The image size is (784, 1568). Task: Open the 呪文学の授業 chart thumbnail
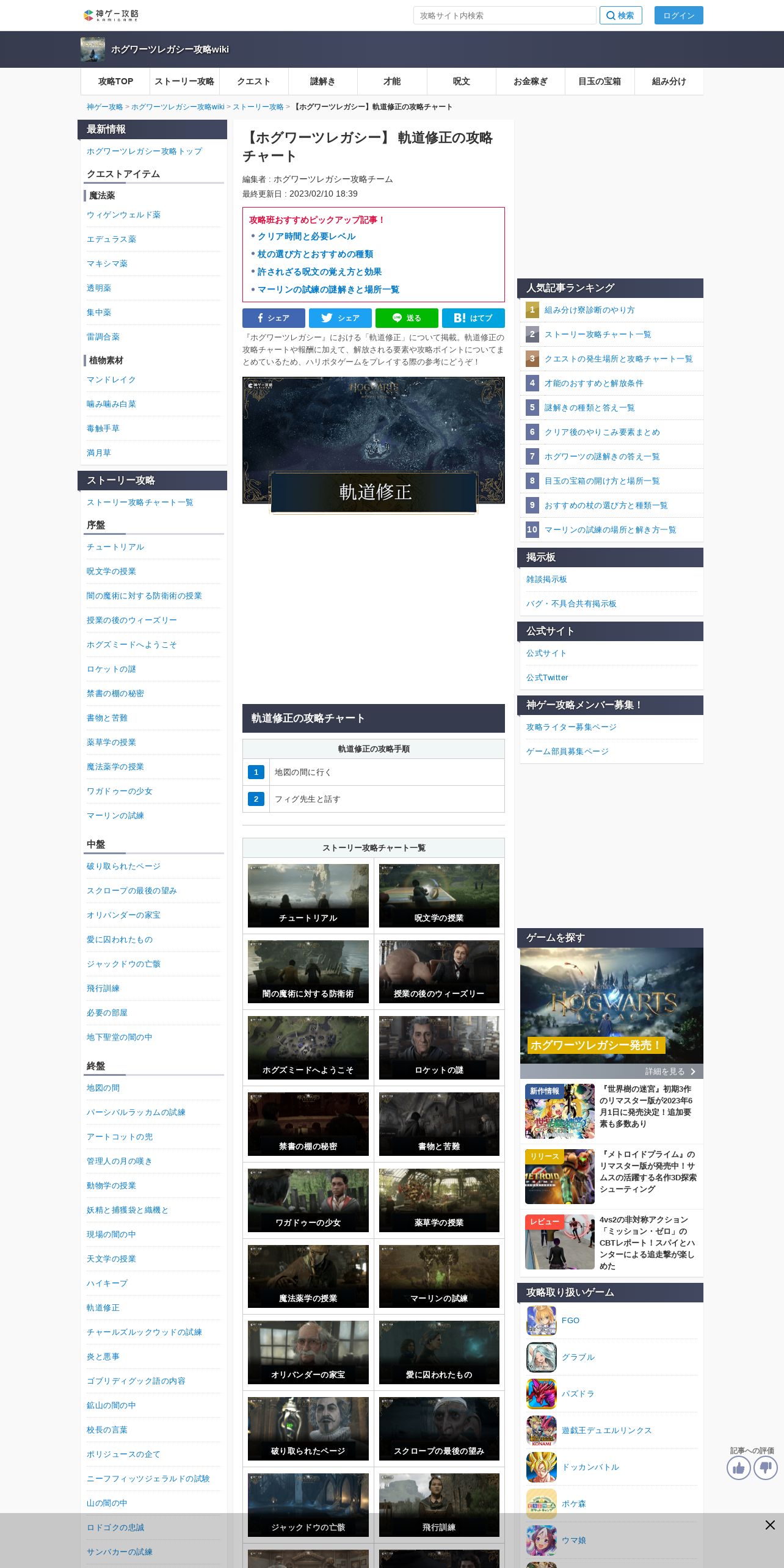coord(439,896)
